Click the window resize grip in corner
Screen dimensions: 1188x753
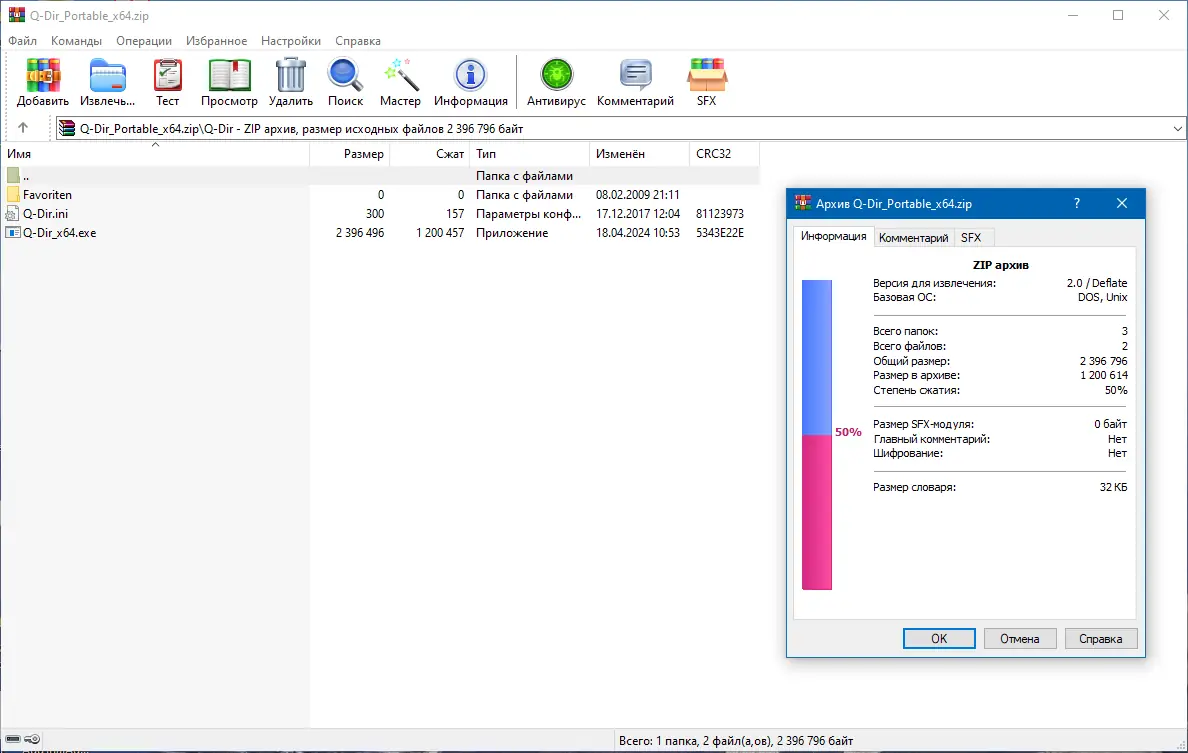point(1180,745)
